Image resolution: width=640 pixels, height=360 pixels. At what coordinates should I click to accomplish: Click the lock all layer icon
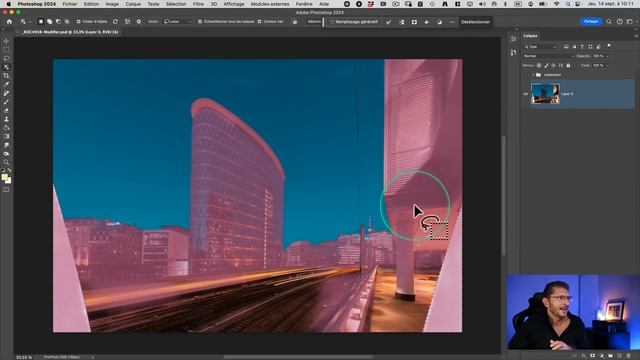coord(568,65)
